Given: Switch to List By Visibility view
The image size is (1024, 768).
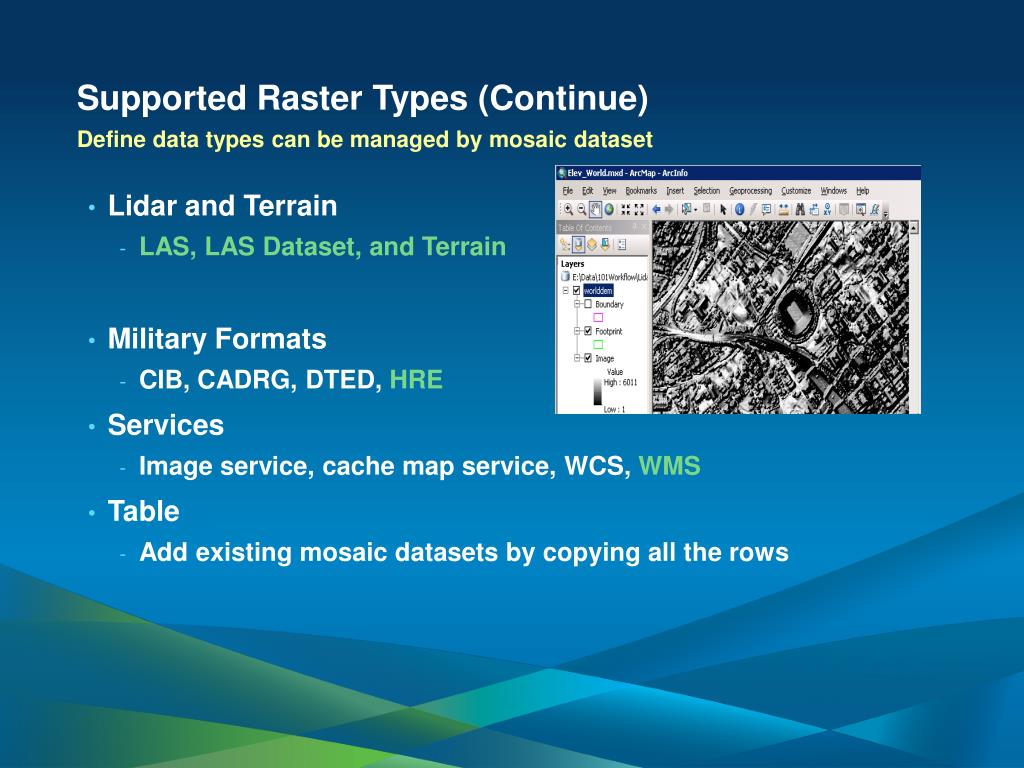Looking at the screenshot, I should point(592,245).
